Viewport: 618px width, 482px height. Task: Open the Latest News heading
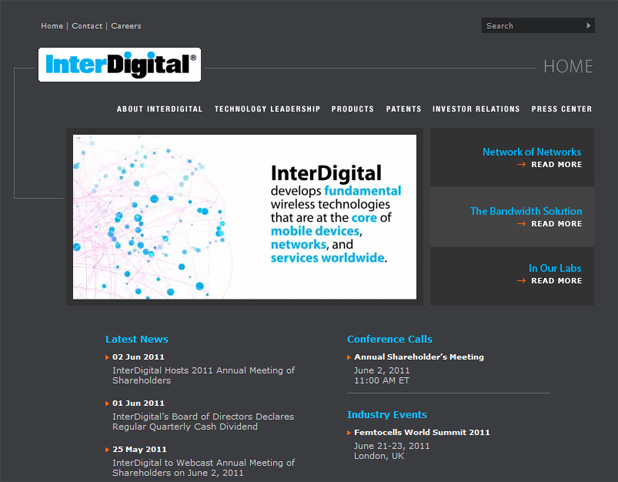137,339
